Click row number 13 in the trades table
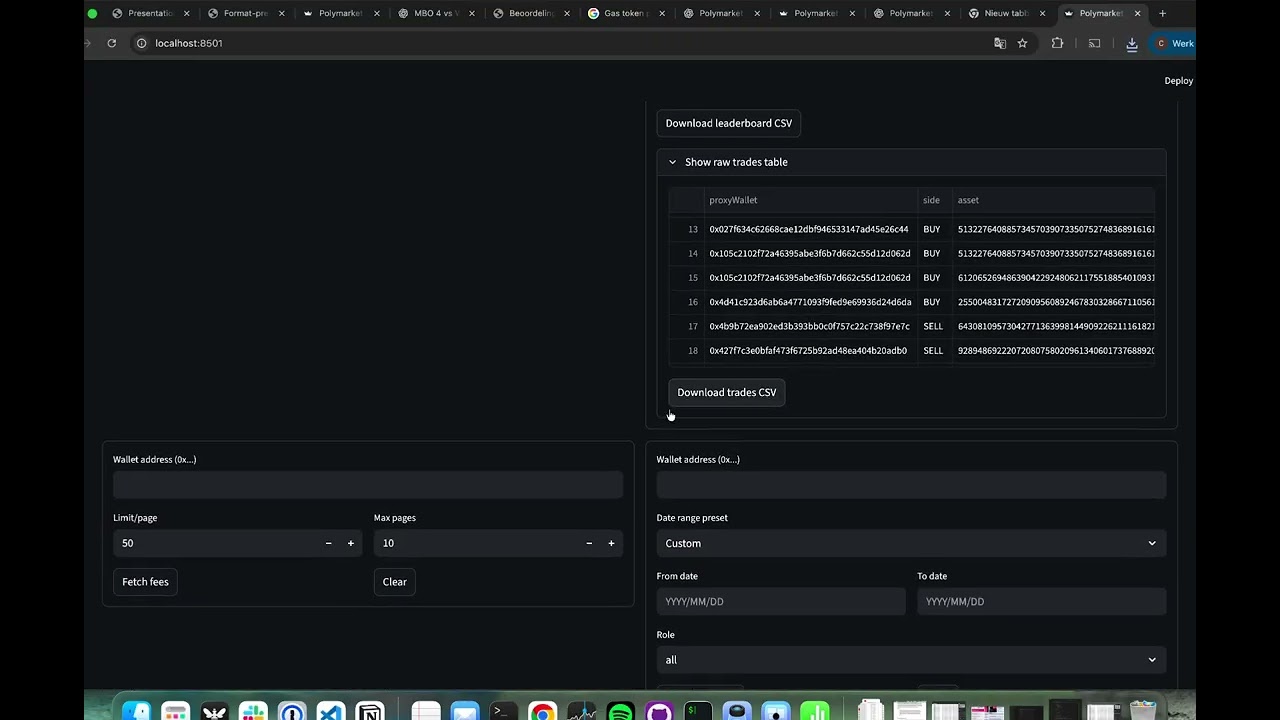The image size is (1280, 720). [x=687, y=229]
